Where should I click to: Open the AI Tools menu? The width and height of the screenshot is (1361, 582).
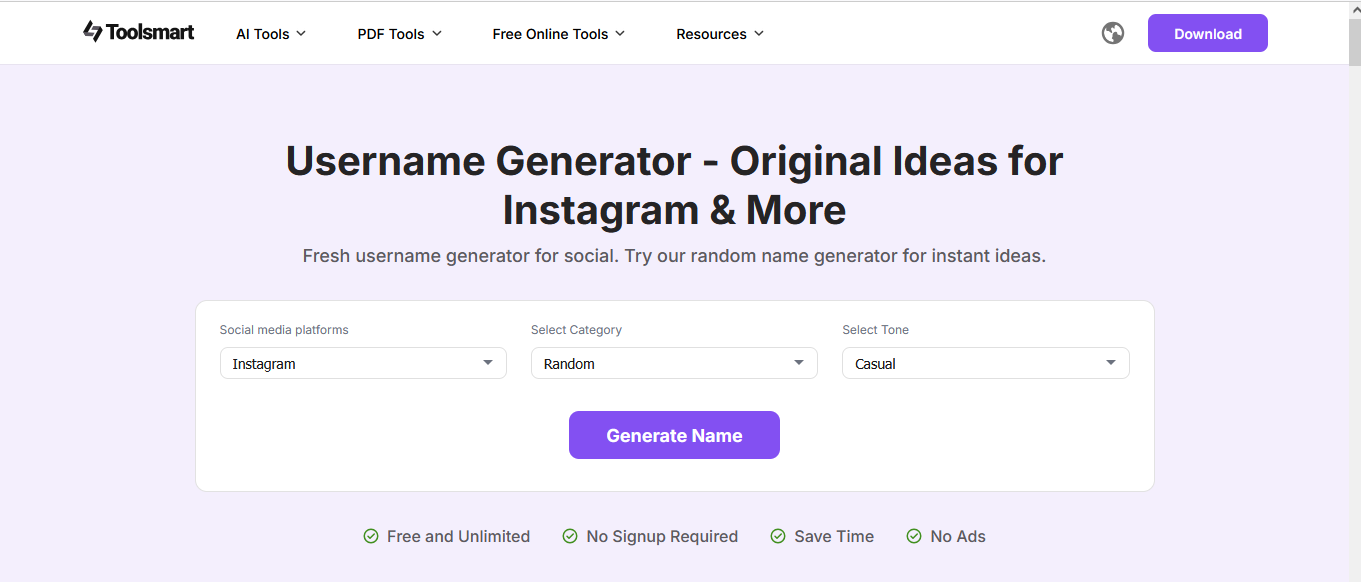point(271,34)
